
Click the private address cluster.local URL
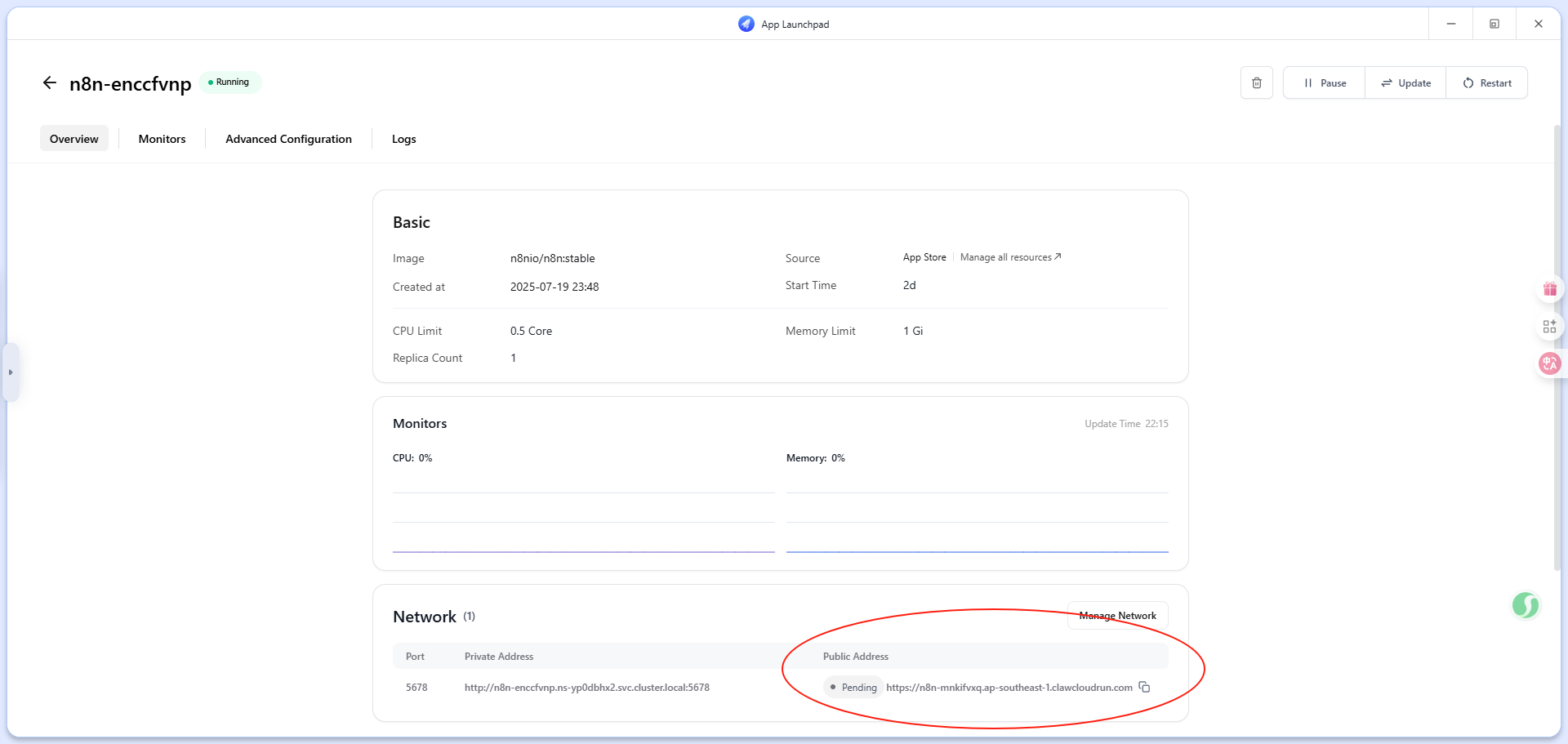(586, 688)
